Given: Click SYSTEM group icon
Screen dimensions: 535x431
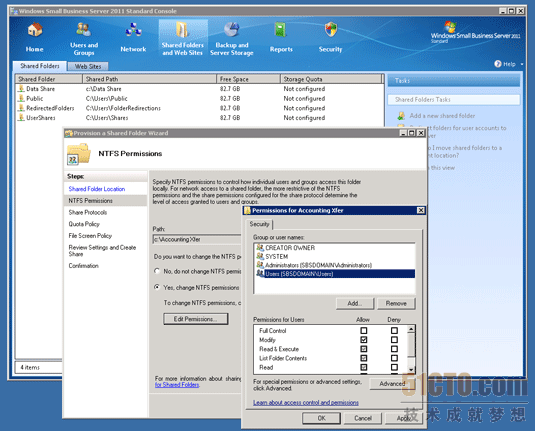Looking at the screenshot, I should [260, 256].
